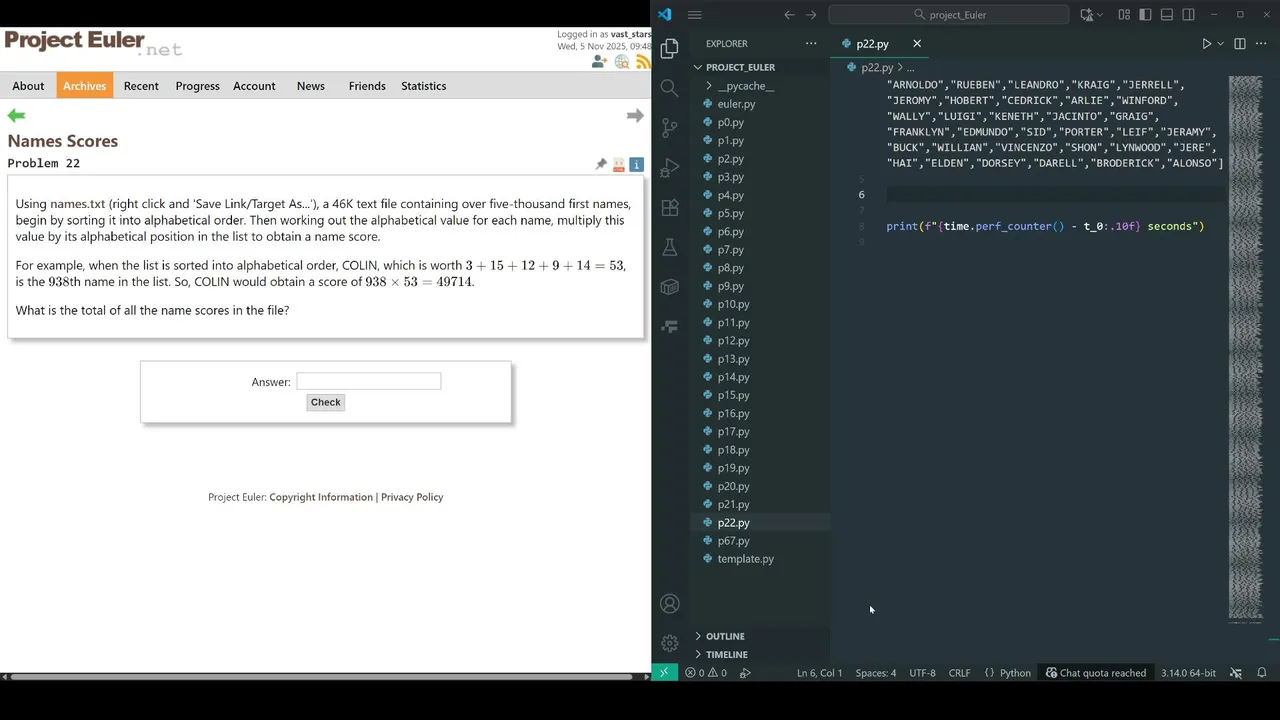Open template.py in the explorer
This screenshot has height=720, width=1280.
pyautogui.click(x=745, y=559)
